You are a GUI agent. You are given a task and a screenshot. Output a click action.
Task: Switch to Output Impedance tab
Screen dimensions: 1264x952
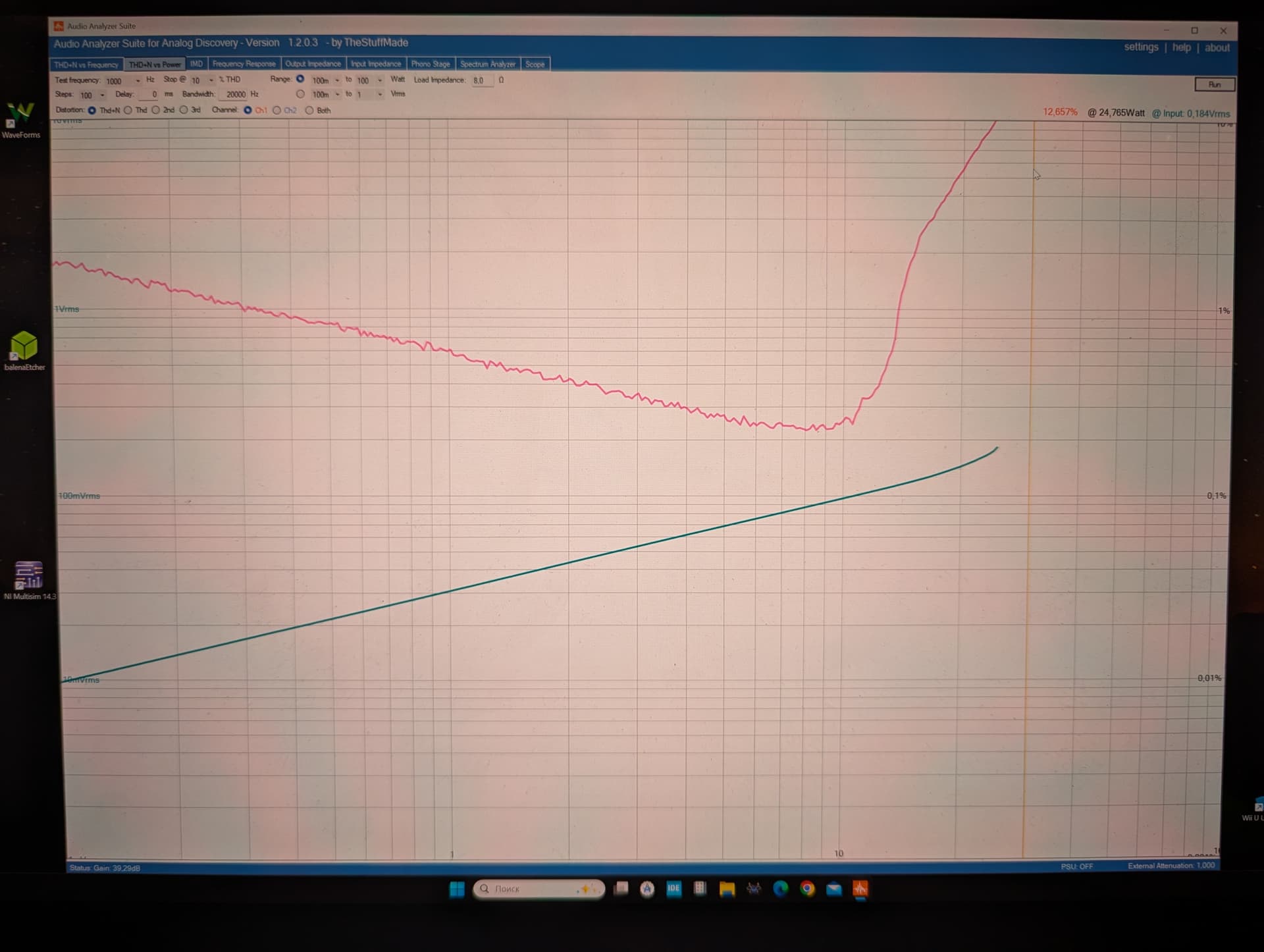(313, 64)
